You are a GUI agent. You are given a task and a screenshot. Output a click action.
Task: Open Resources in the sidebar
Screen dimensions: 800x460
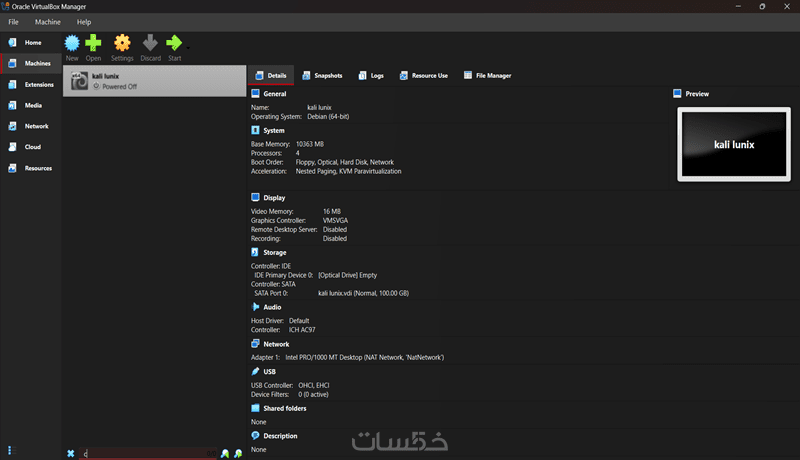tap(31, 168)
